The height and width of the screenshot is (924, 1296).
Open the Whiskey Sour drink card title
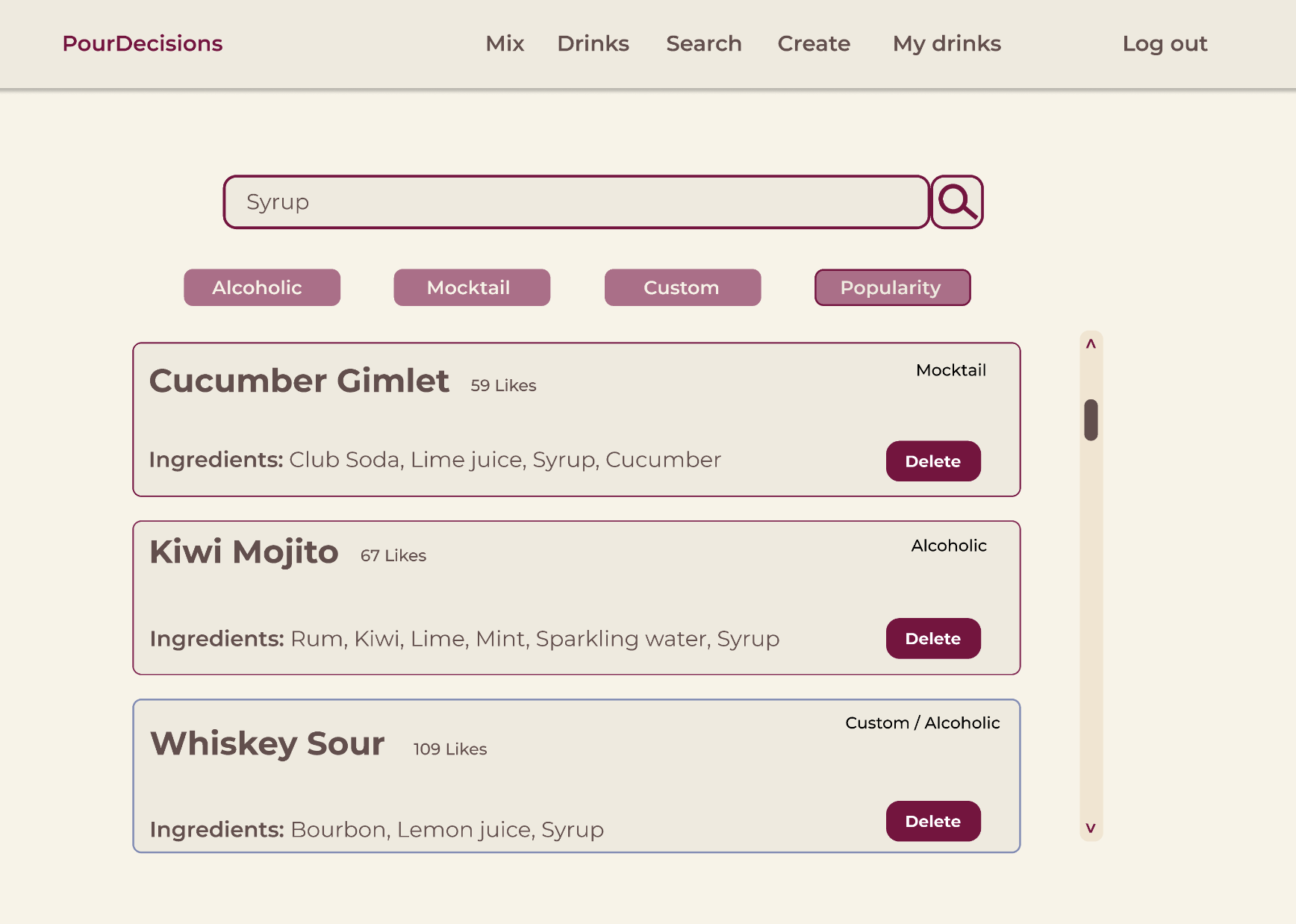click(x=267, y=743)
